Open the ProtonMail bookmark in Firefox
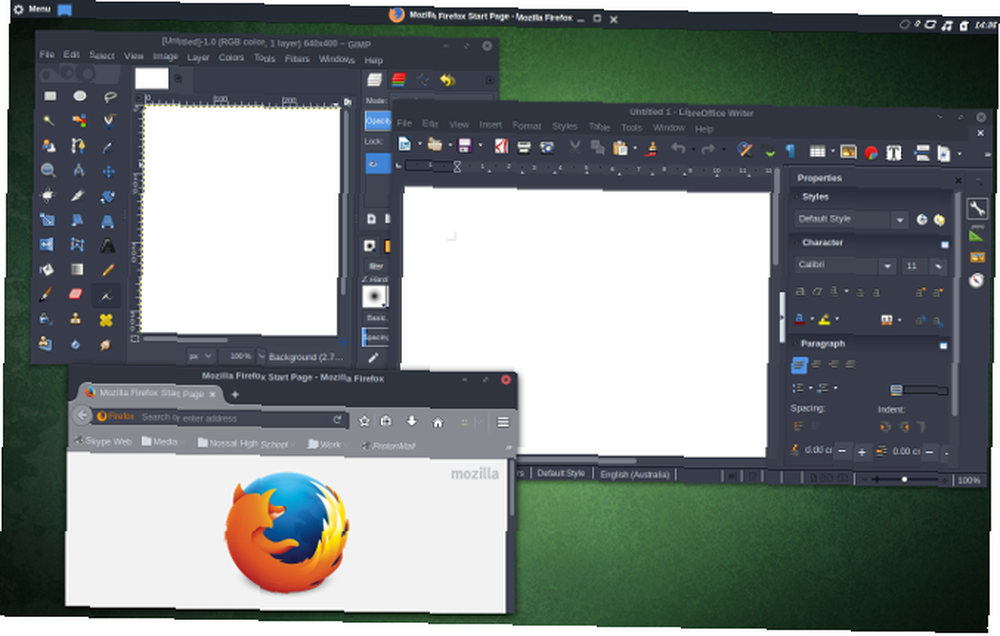 click(x=388, y=445)
